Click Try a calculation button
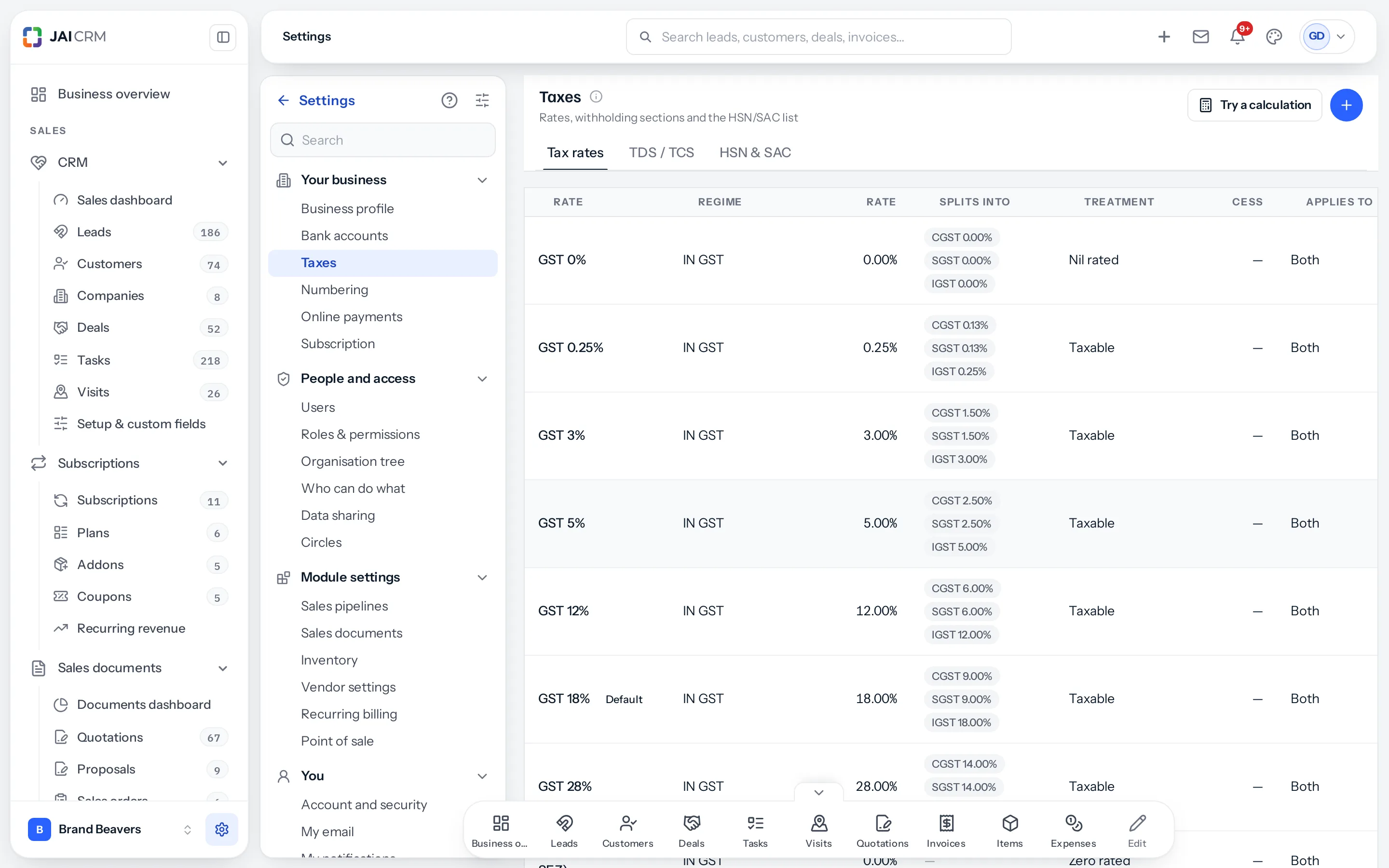Screen dimensions: 1389x868 pyautogui.click(x=1254, y=105)
